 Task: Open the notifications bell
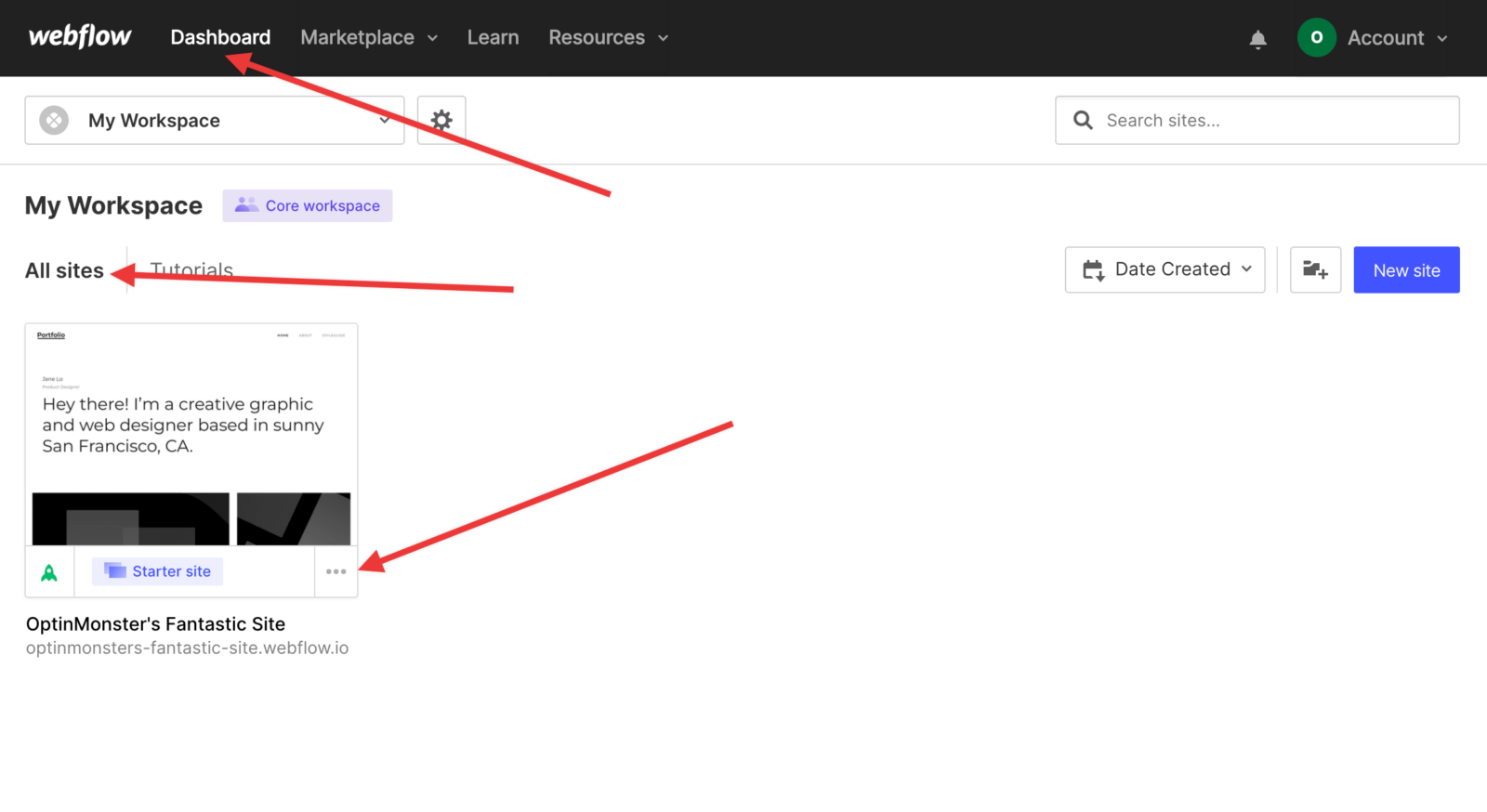point(1257,38)
